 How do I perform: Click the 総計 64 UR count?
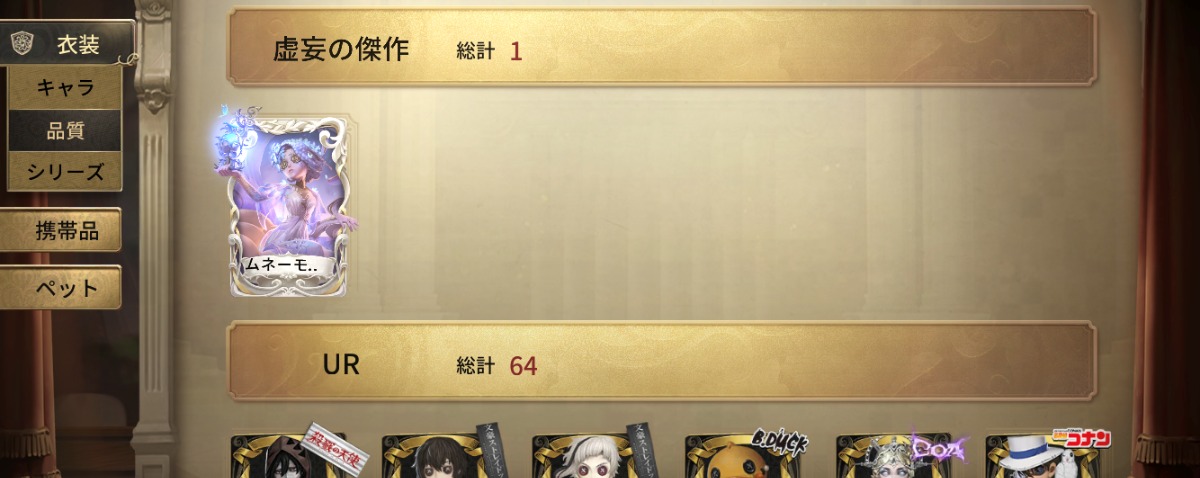pyautogui.click(x=497, y=366)
